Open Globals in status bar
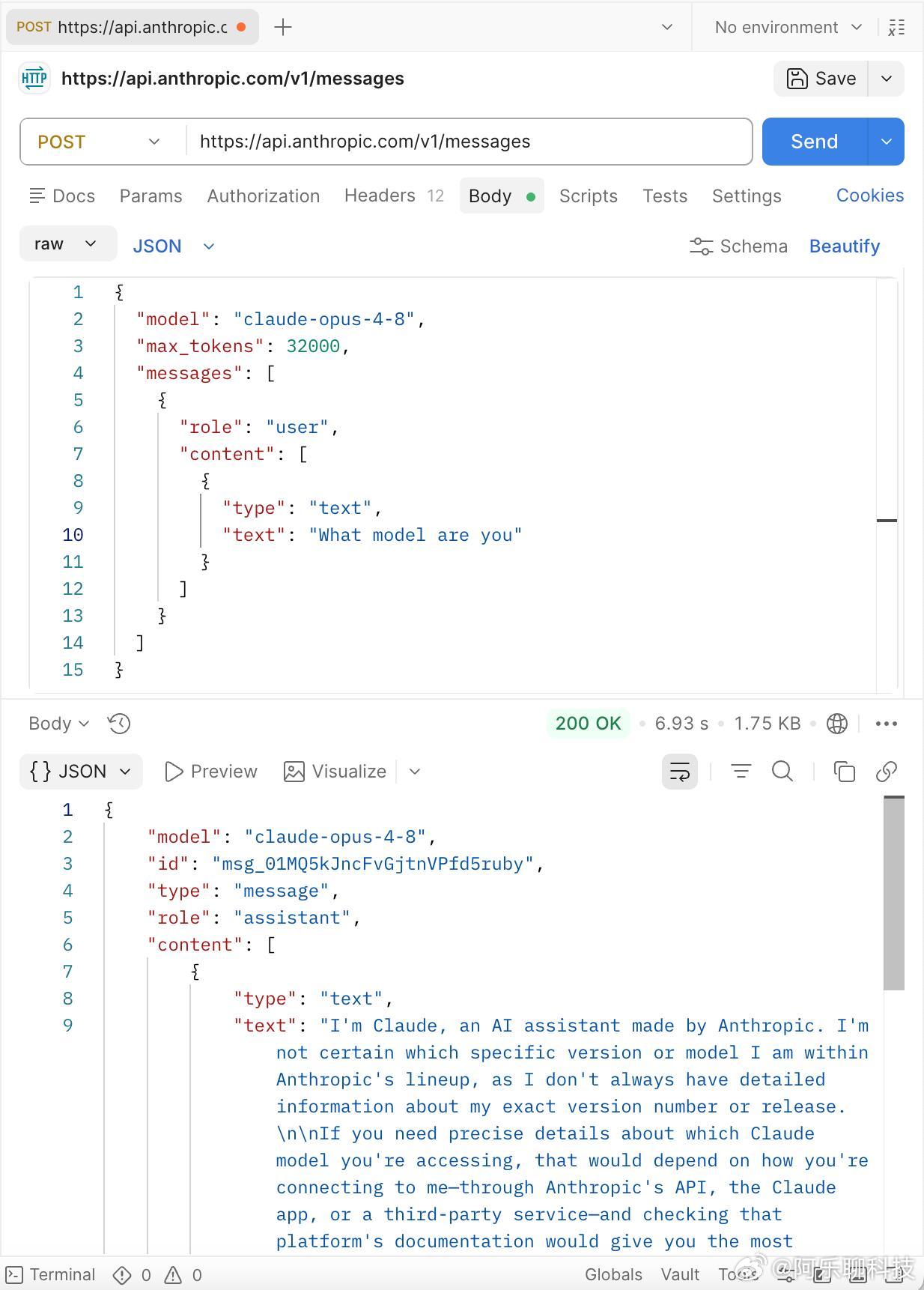This screenshot has width=924, height=1290. click(613, 1275)
